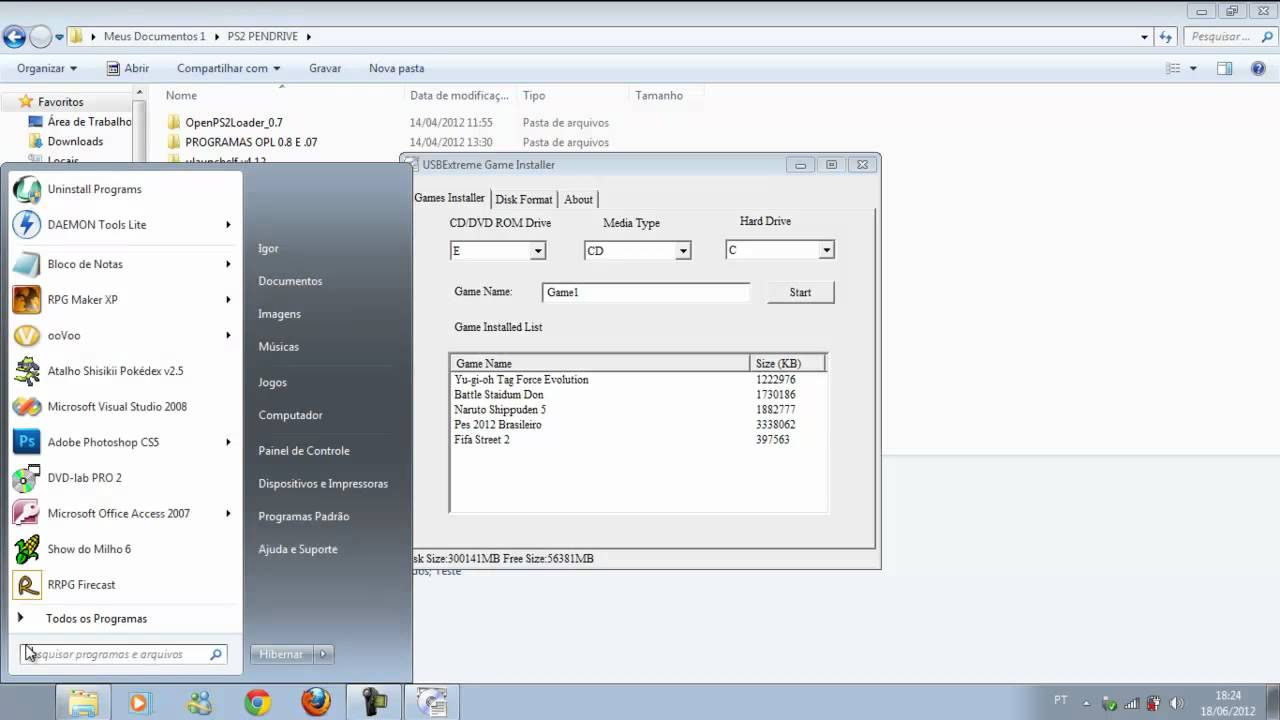Expand DAEMON Tools Lite jump list arrow
This screenshot has height=720, width=1280.
click(x=228, y=225)
